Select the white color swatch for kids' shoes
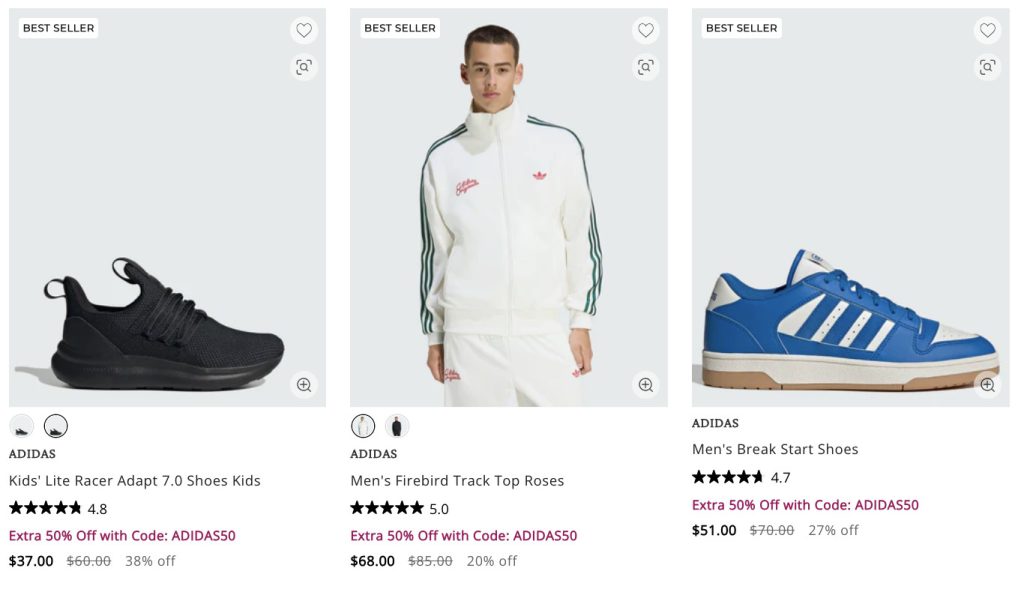The height and width of the screenshot is (592, 1024). (22, 426)
